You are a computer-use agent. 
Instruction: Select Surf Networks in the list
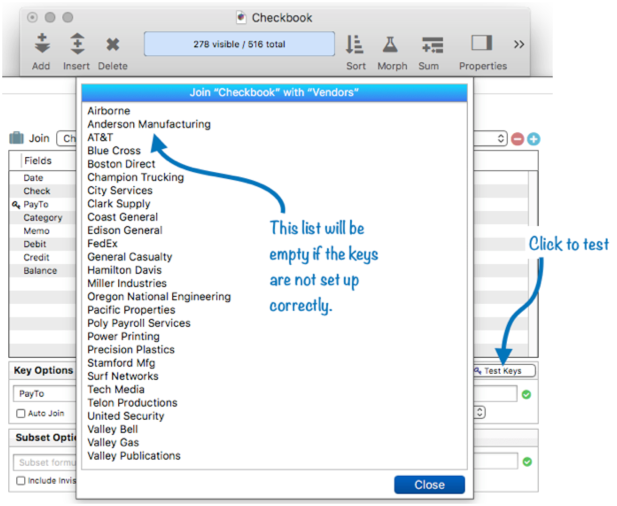pyautogui.click(x=123, y=377)
